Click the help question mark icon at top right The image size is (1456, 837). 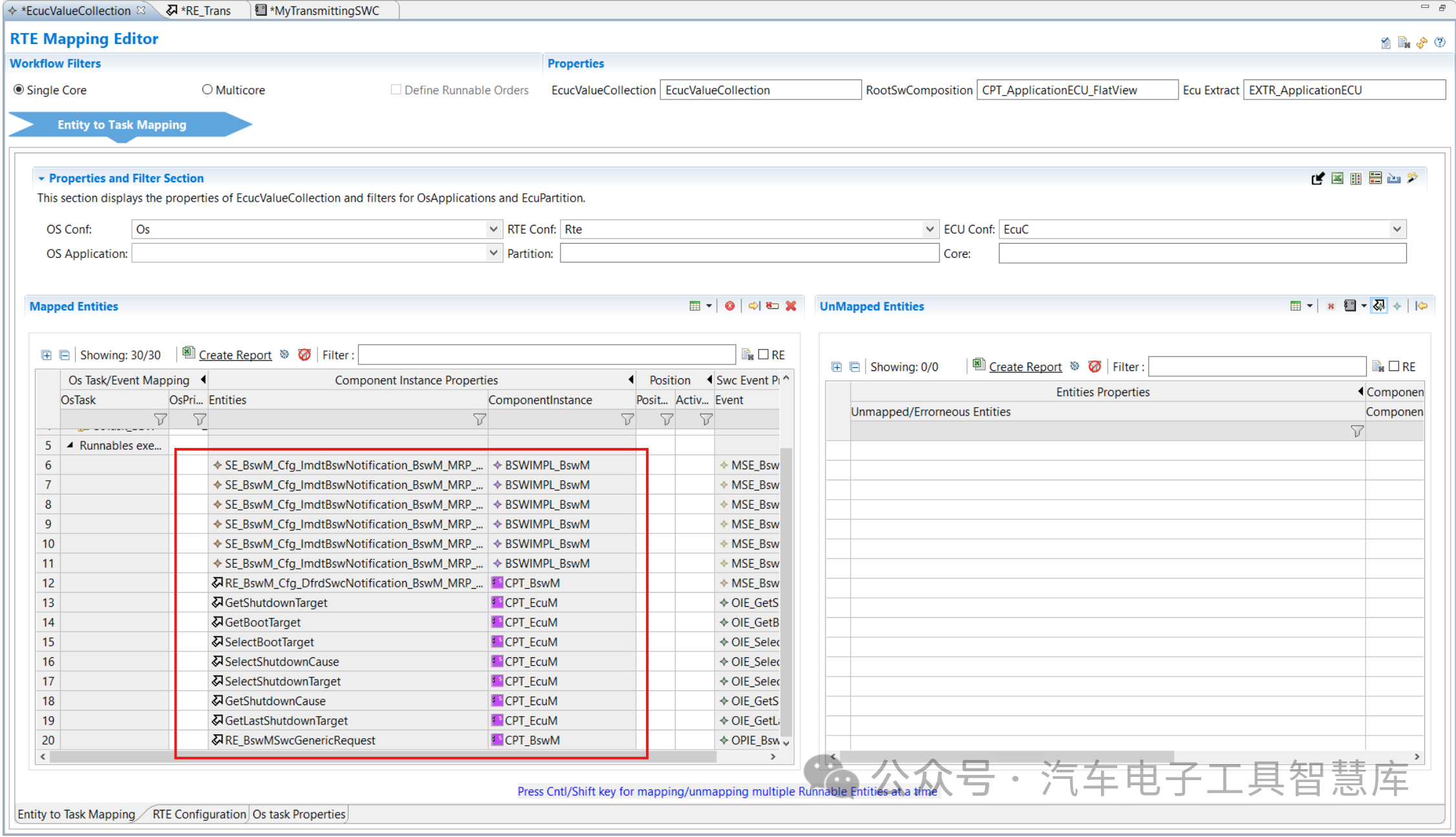1439,43
